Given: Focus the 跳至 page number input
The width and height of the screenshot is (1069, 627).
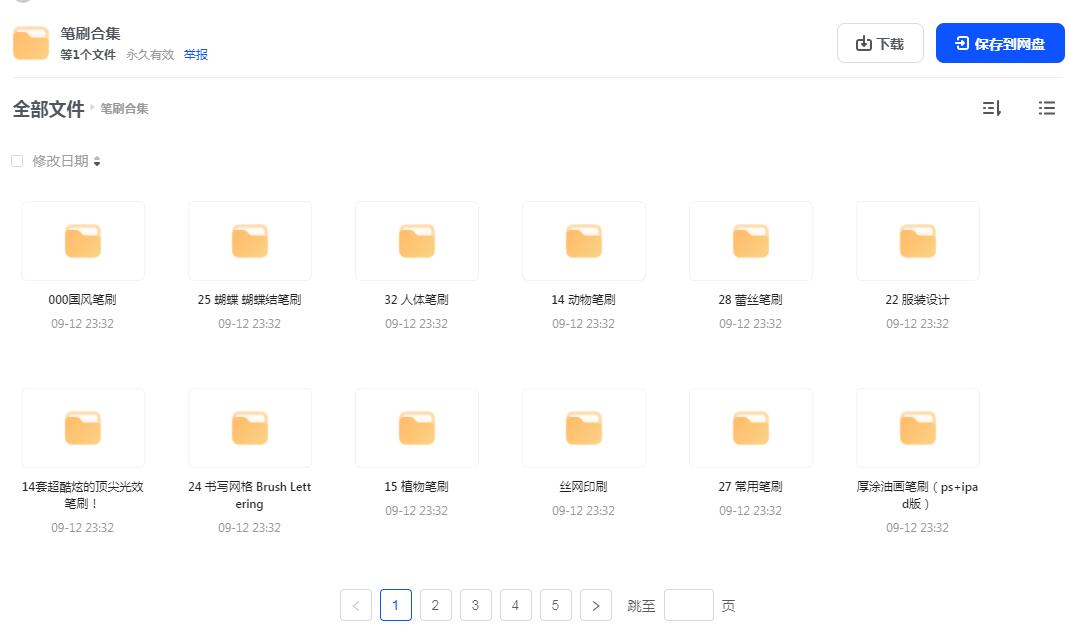Looking at the screenshot, I should point(689,605).
